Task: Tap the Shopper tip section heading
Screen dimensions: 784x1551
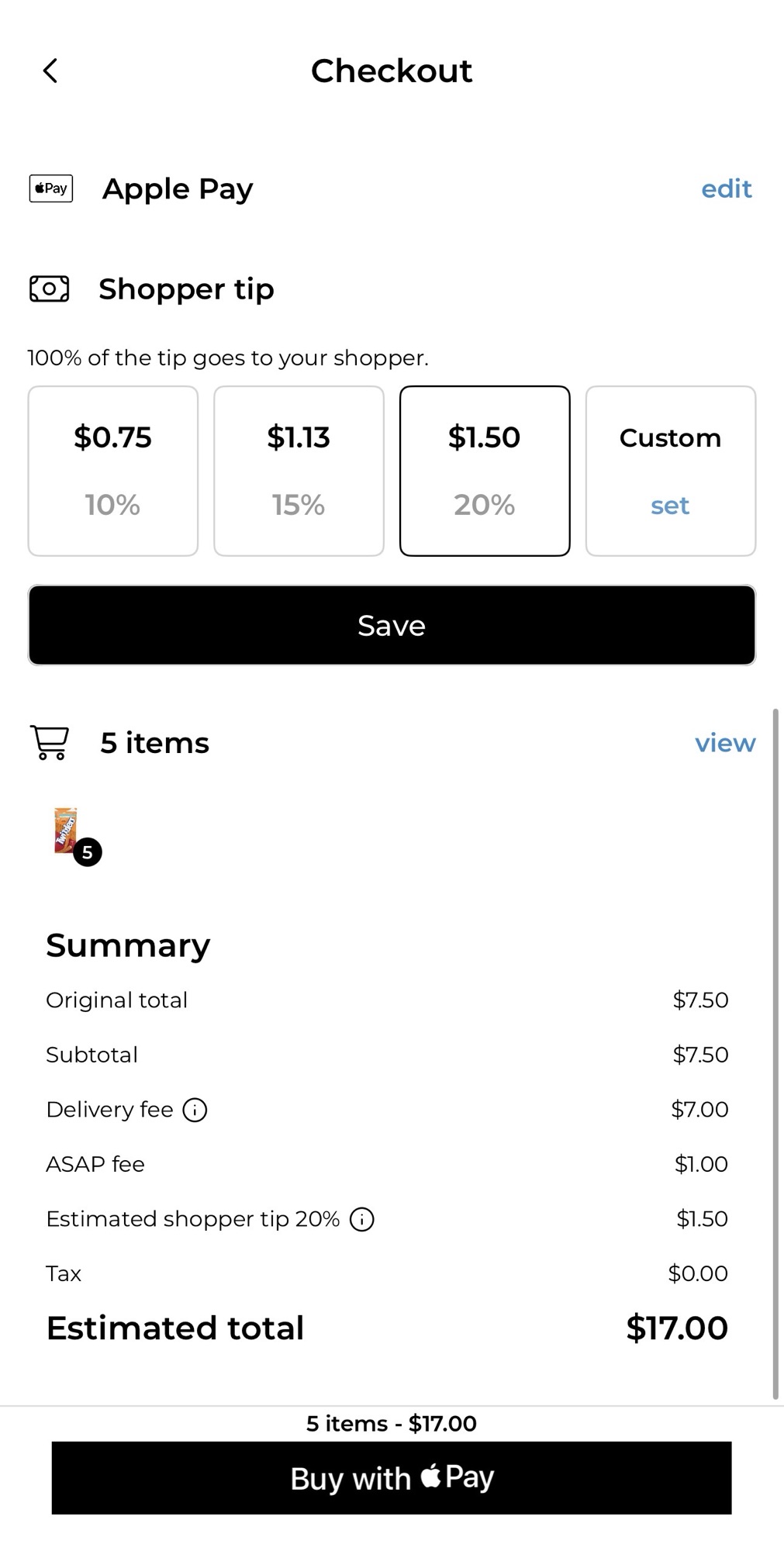Action: click(186, 289)
